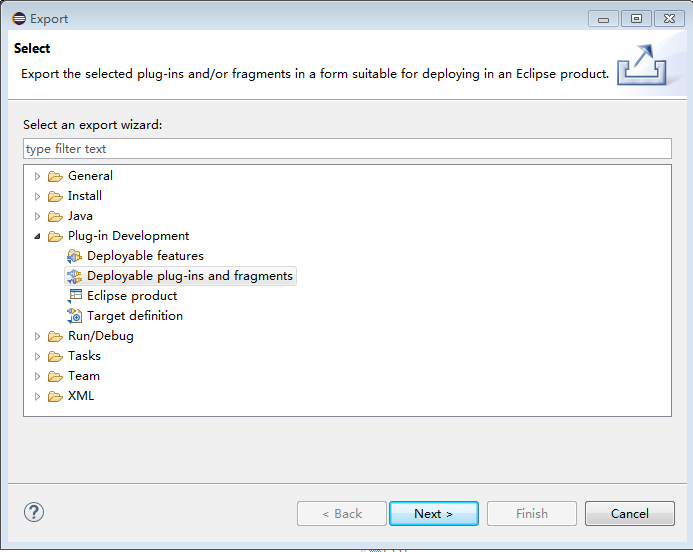Image resolution: width=693 pixels, height=552 pixels.
Task: Expand the Java category
Action: tap(38, 216)
